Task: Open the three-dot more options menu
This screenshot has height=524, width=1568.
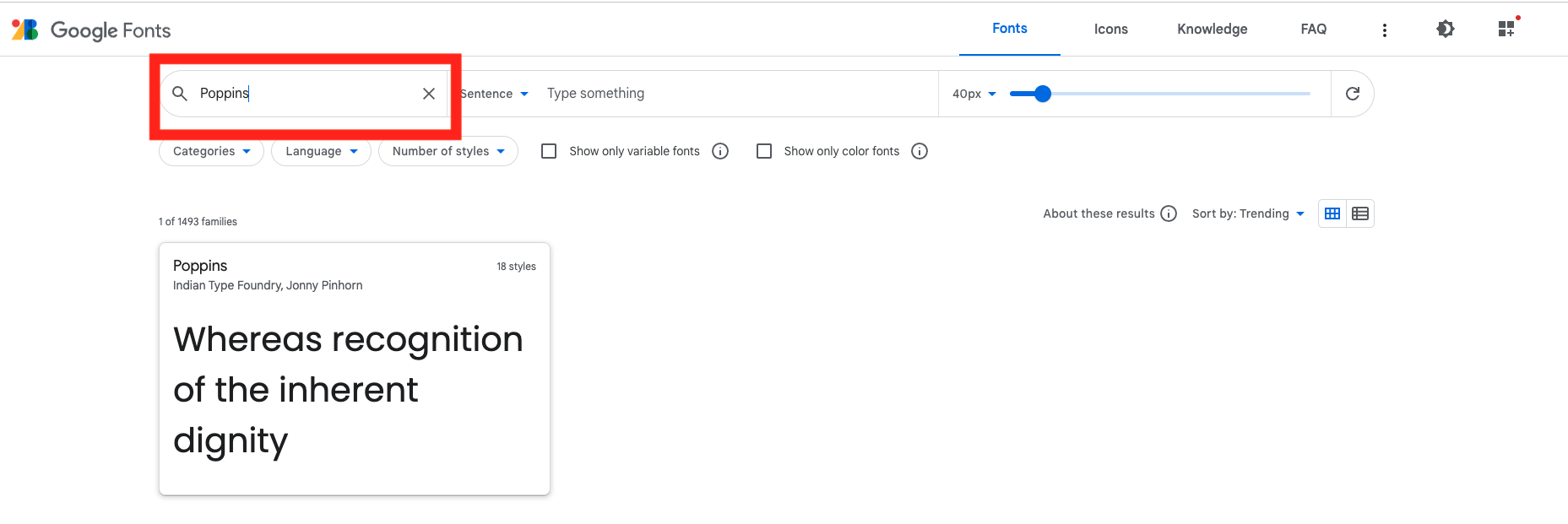Action: pyautogui.click(x=1384, y=30)
